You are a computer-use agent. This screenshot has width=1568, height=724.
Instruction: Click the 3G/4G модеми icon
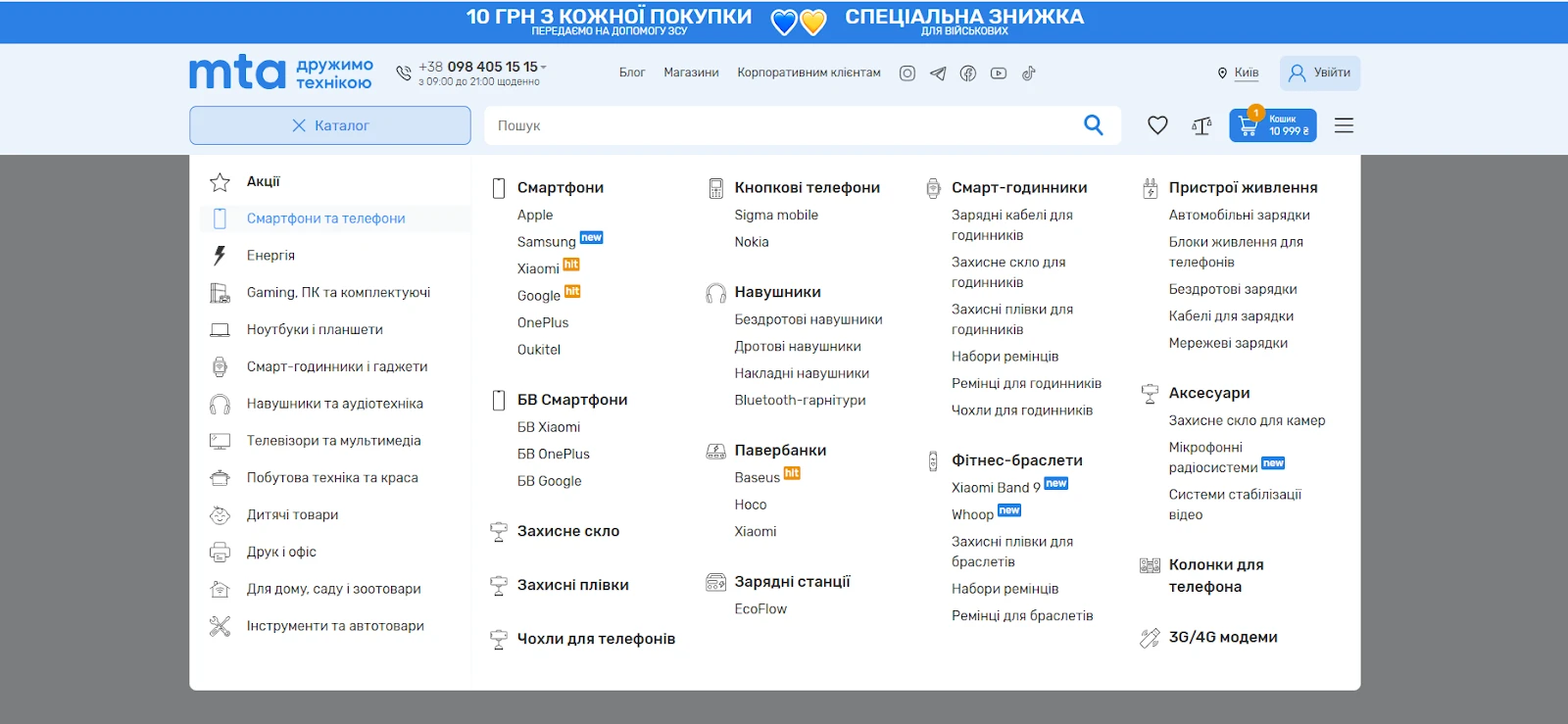(1151, 638)
